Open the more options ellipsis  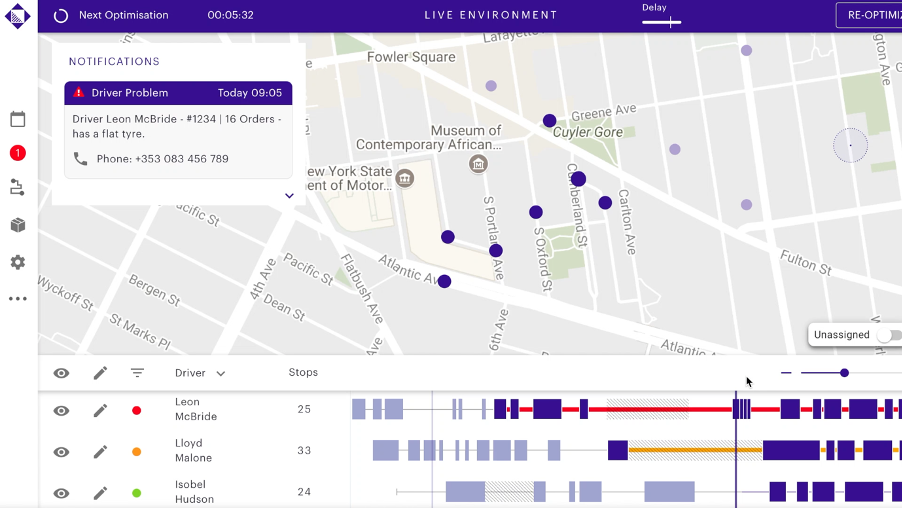(x=18, y=299)
